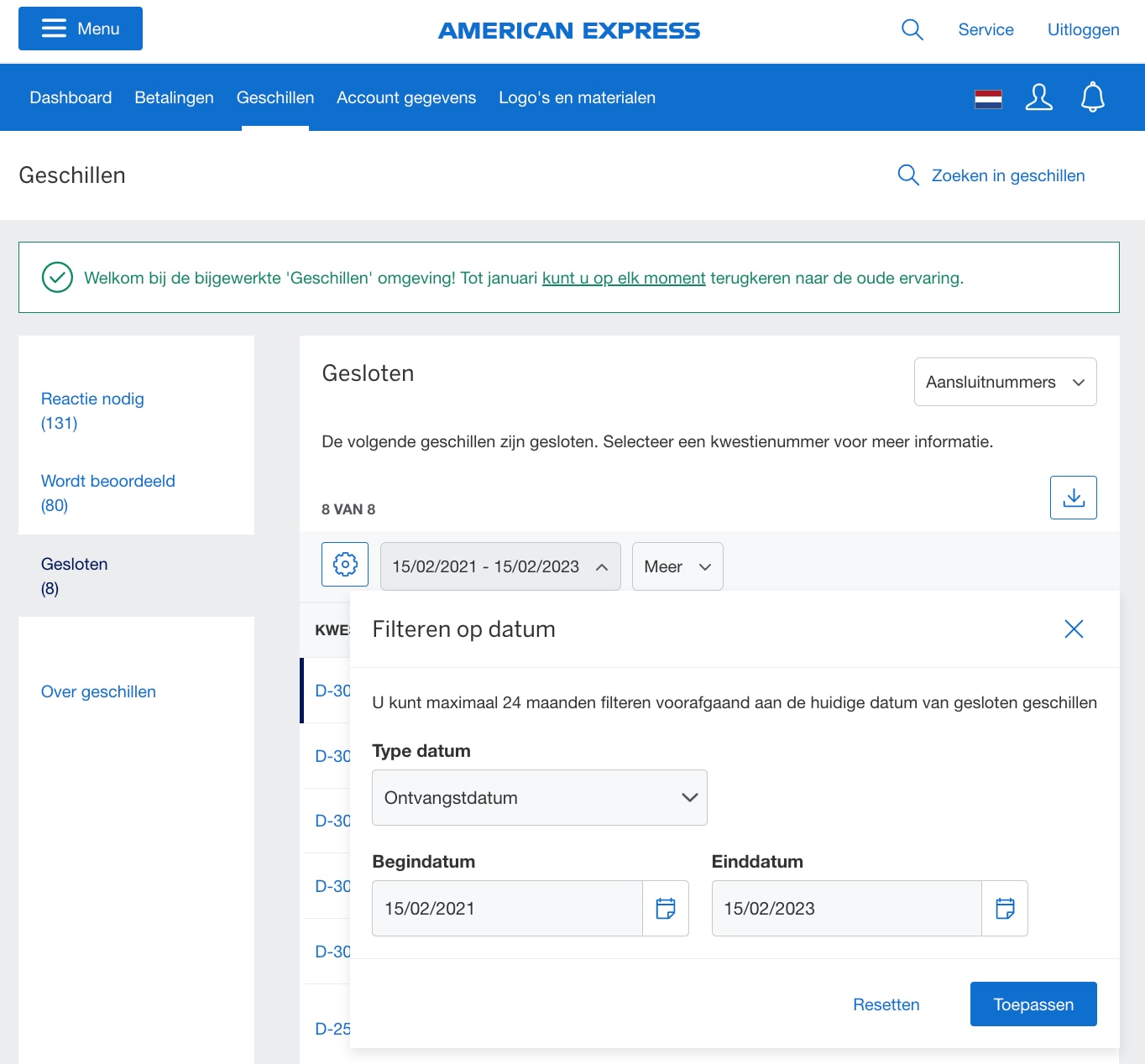The width and height of the screenshot is (1145, 1064).
Task: Reset the filter using Resetten
Action: 886,1004
